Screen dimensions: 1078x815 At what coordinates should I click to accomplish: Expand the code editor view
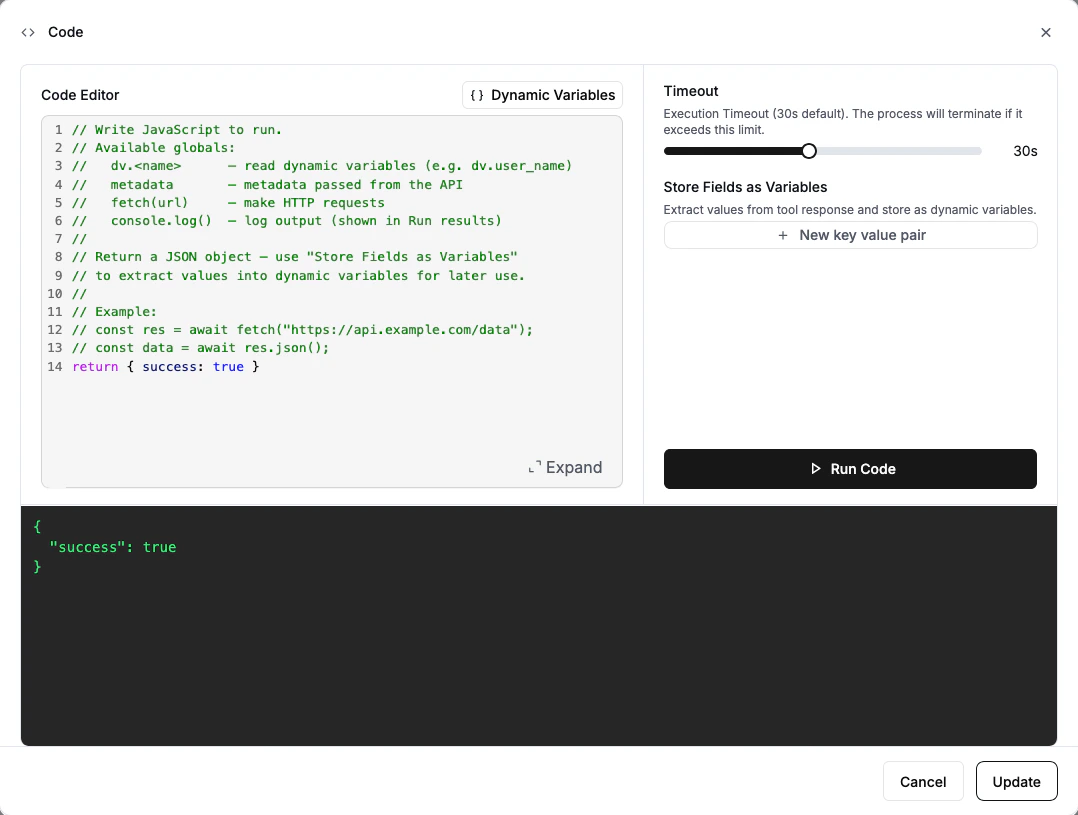tap(565, 467)
